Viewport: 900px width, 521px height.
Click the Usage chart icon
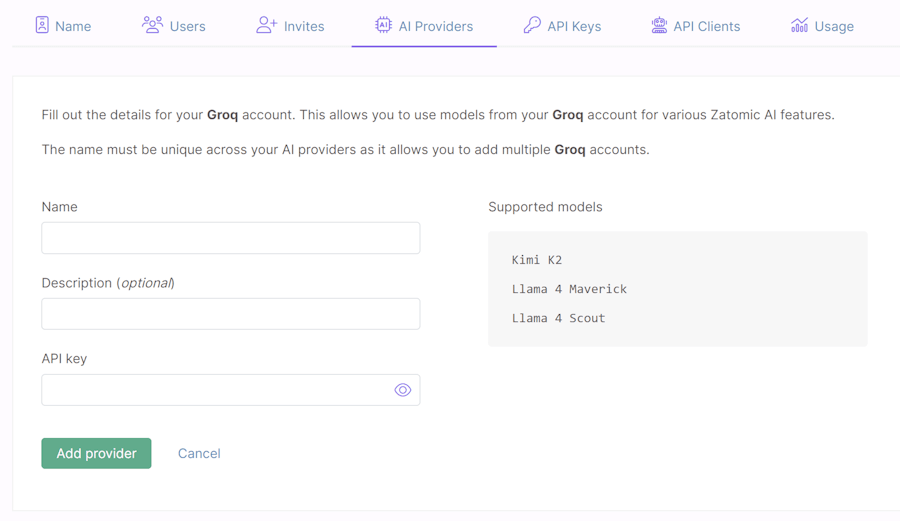point(800,25)
